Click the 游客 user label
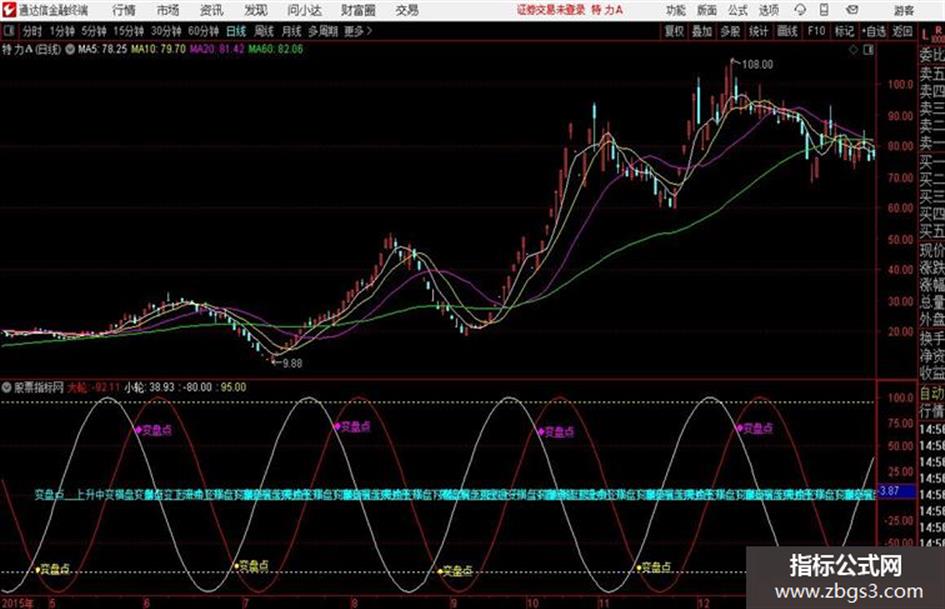945x609 pixels. (x=904, y=10)
